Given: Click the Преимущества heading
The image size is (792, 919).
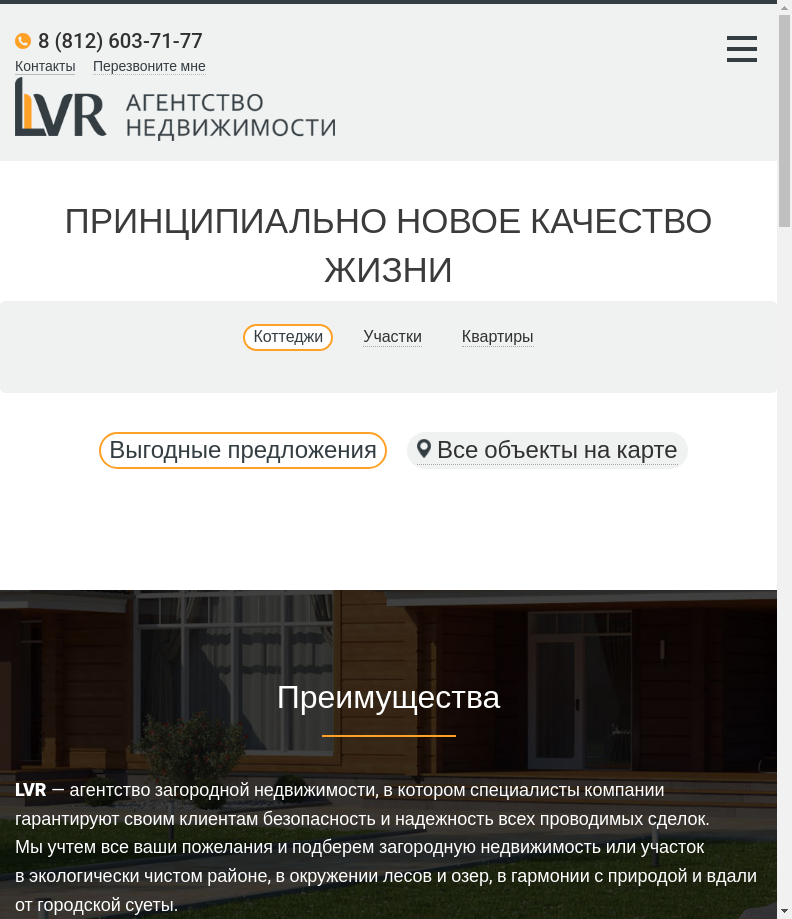Looking at the screenshot, I should click(388, 697).
